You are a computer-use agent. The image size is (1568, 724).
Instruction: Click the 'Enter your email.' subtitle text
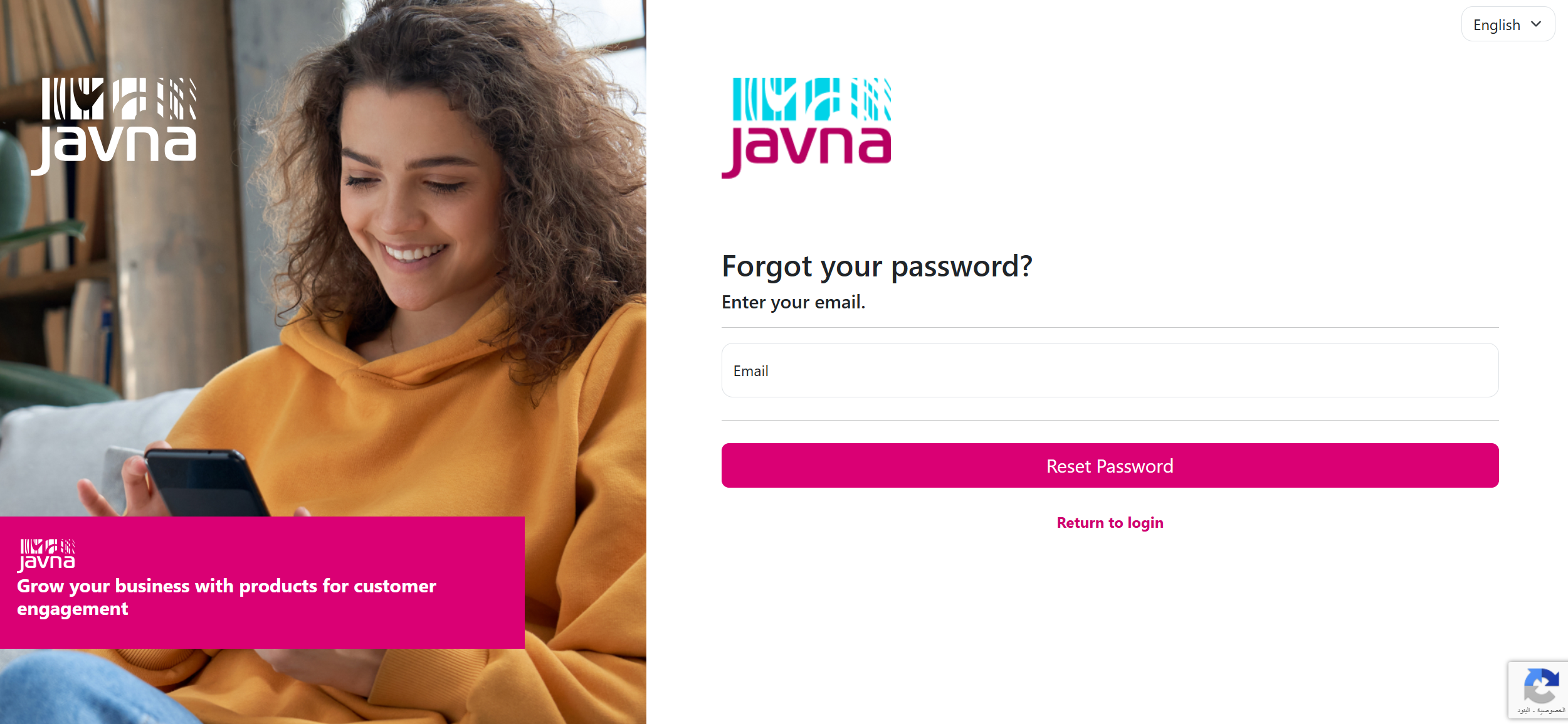coord(793,302)
